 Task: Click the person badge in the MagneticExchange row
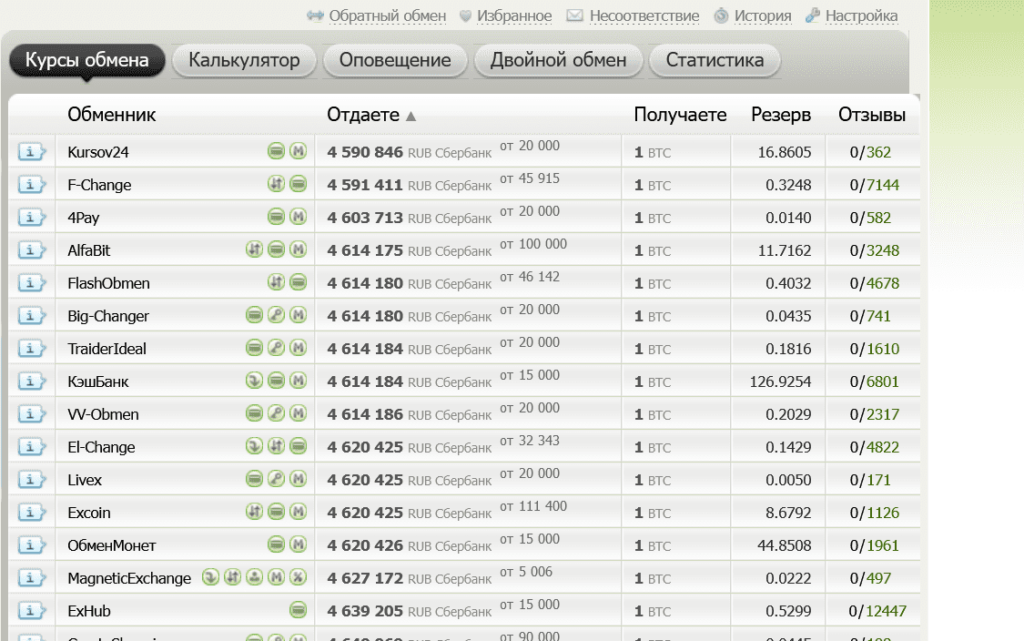pos(255,577)
